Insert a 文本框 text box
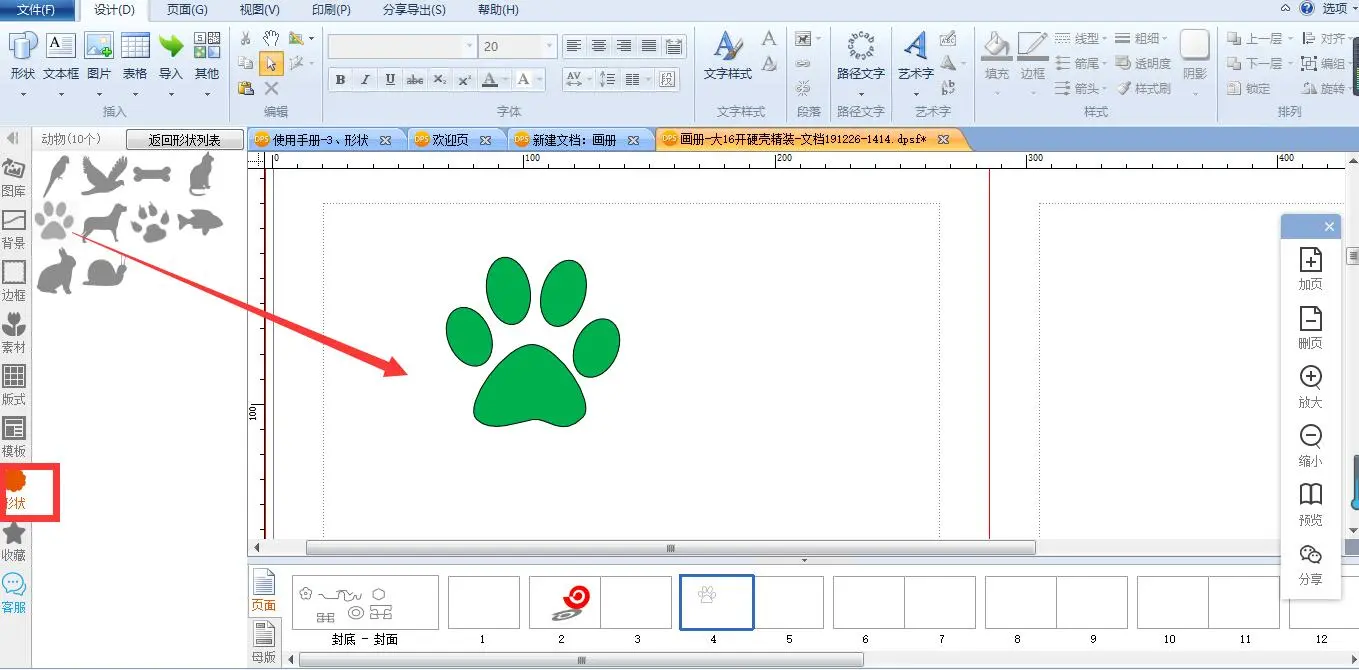The height and width of the screenshot is (670, 1359). point(61,57)
